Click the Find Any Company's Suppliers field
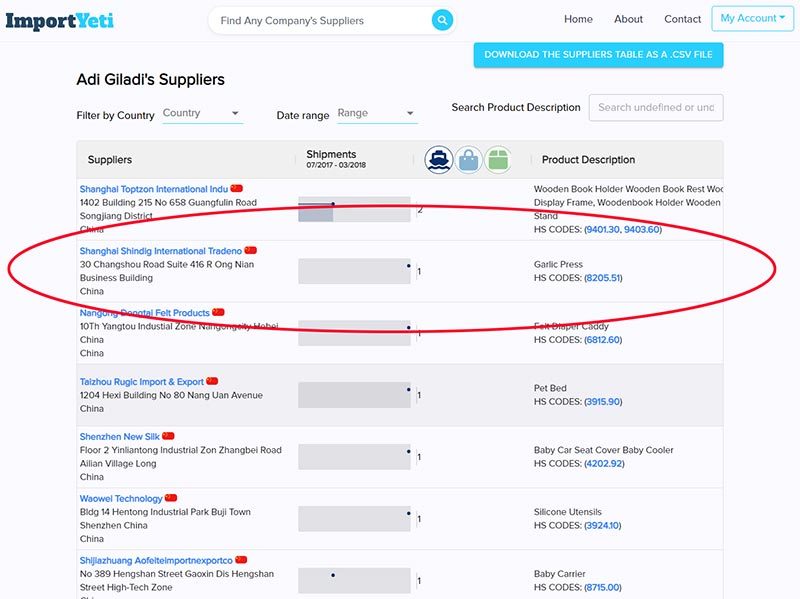This screenshot has height=599, width=800. point(320,20)
